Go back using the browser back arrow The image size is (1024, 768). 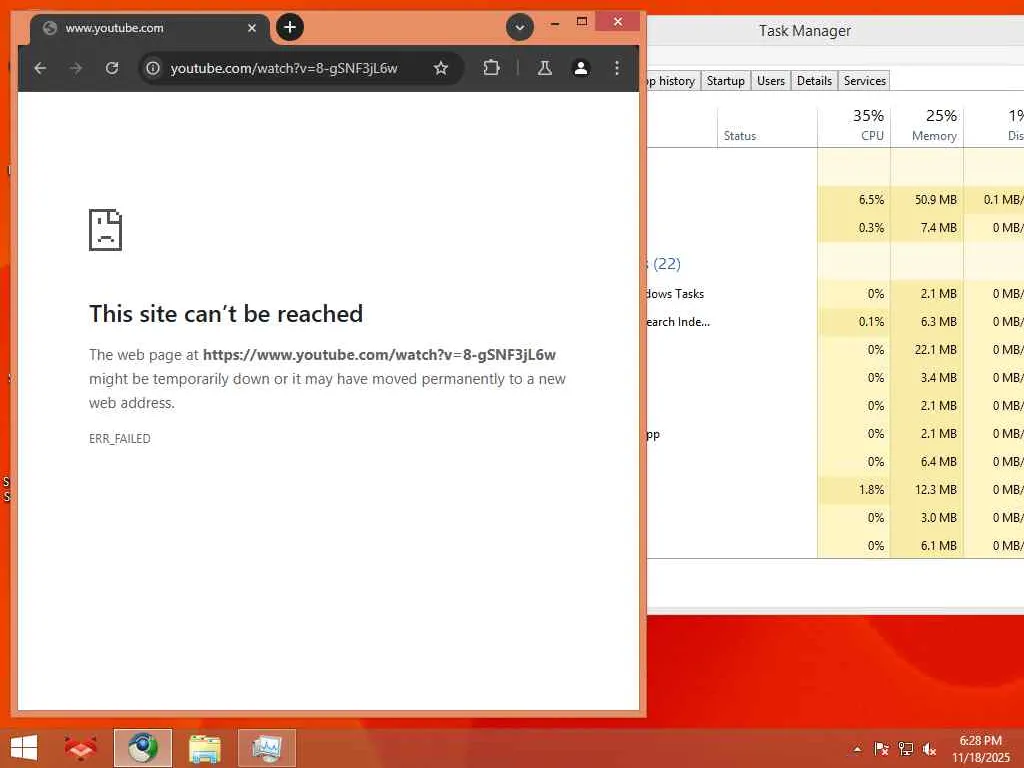coord(40,68)
